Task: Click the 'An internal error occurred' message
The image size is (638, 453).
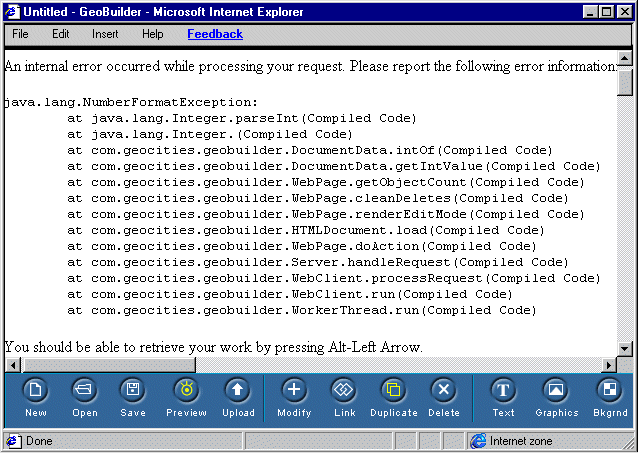Action: [310, 66]
